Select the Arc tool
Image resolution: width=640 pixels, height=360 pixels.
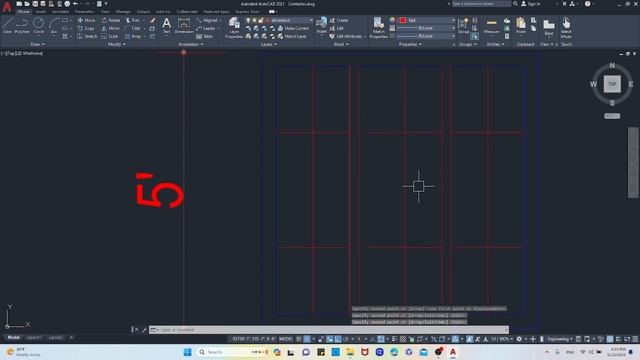point(54,26)
